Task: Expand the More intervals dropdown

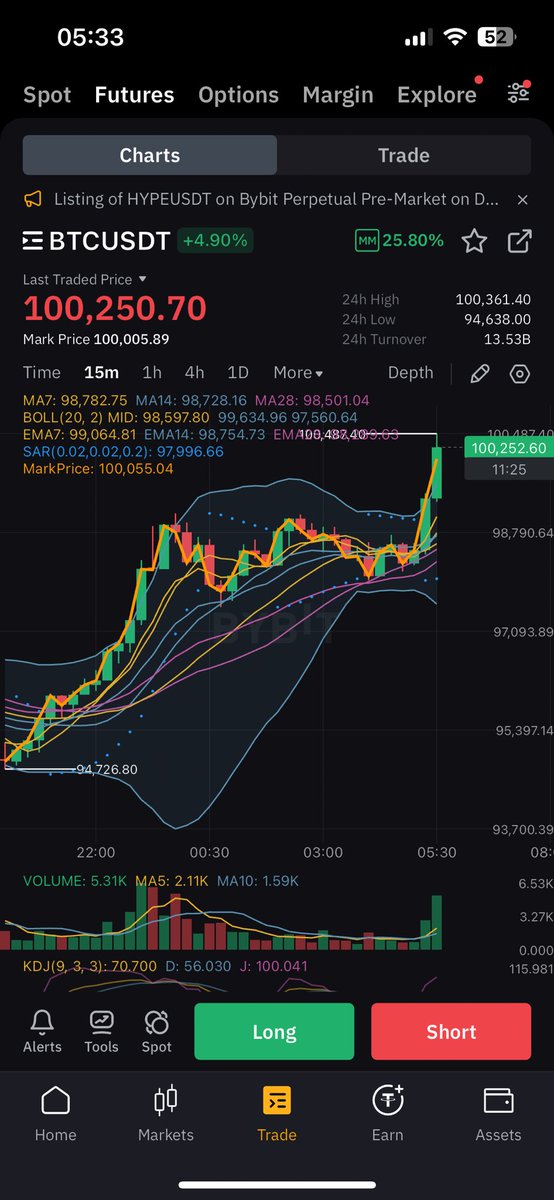Action: click(298, 372)
